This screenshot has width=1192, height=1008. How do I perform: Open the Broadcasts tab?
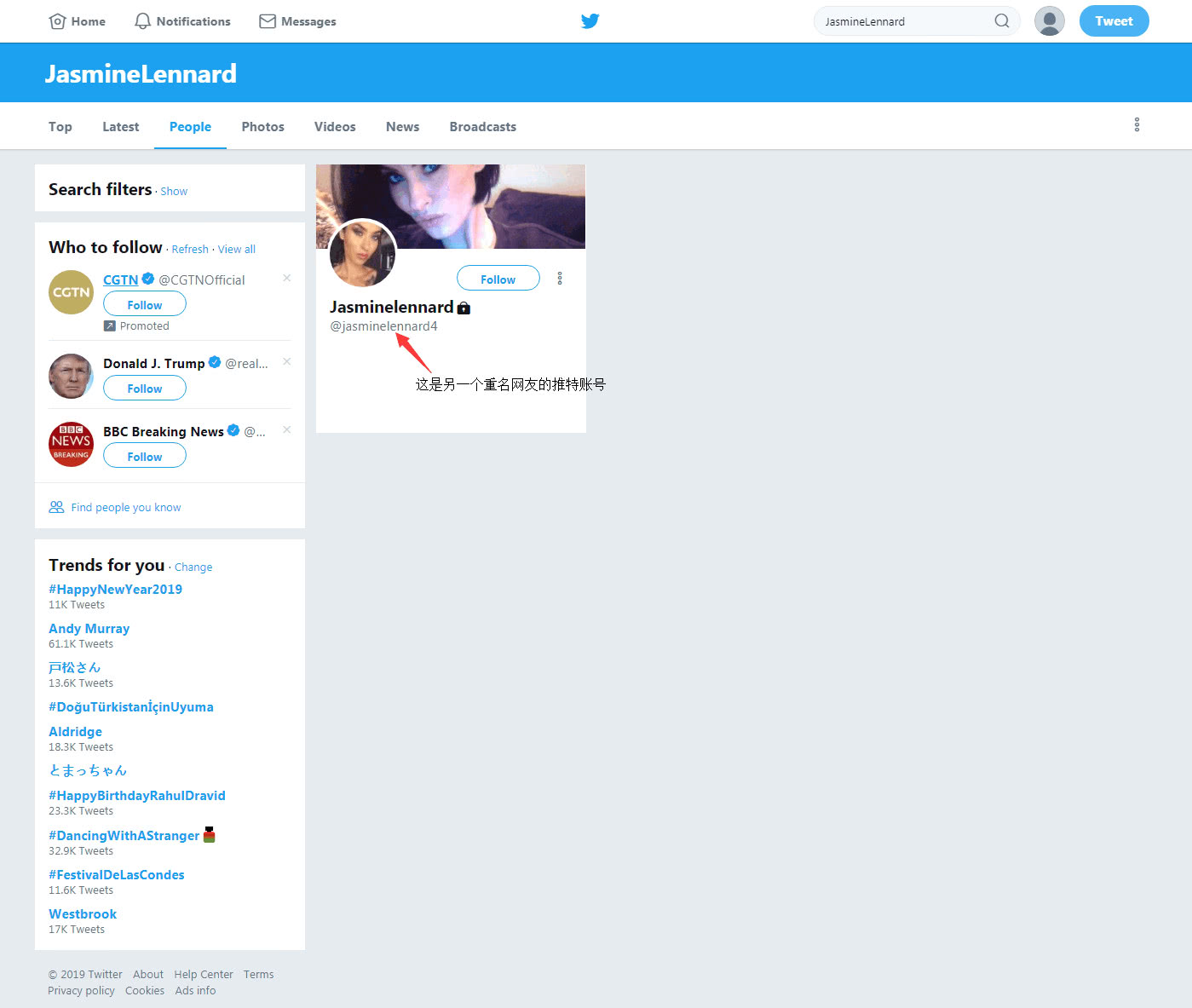[482, 126]
